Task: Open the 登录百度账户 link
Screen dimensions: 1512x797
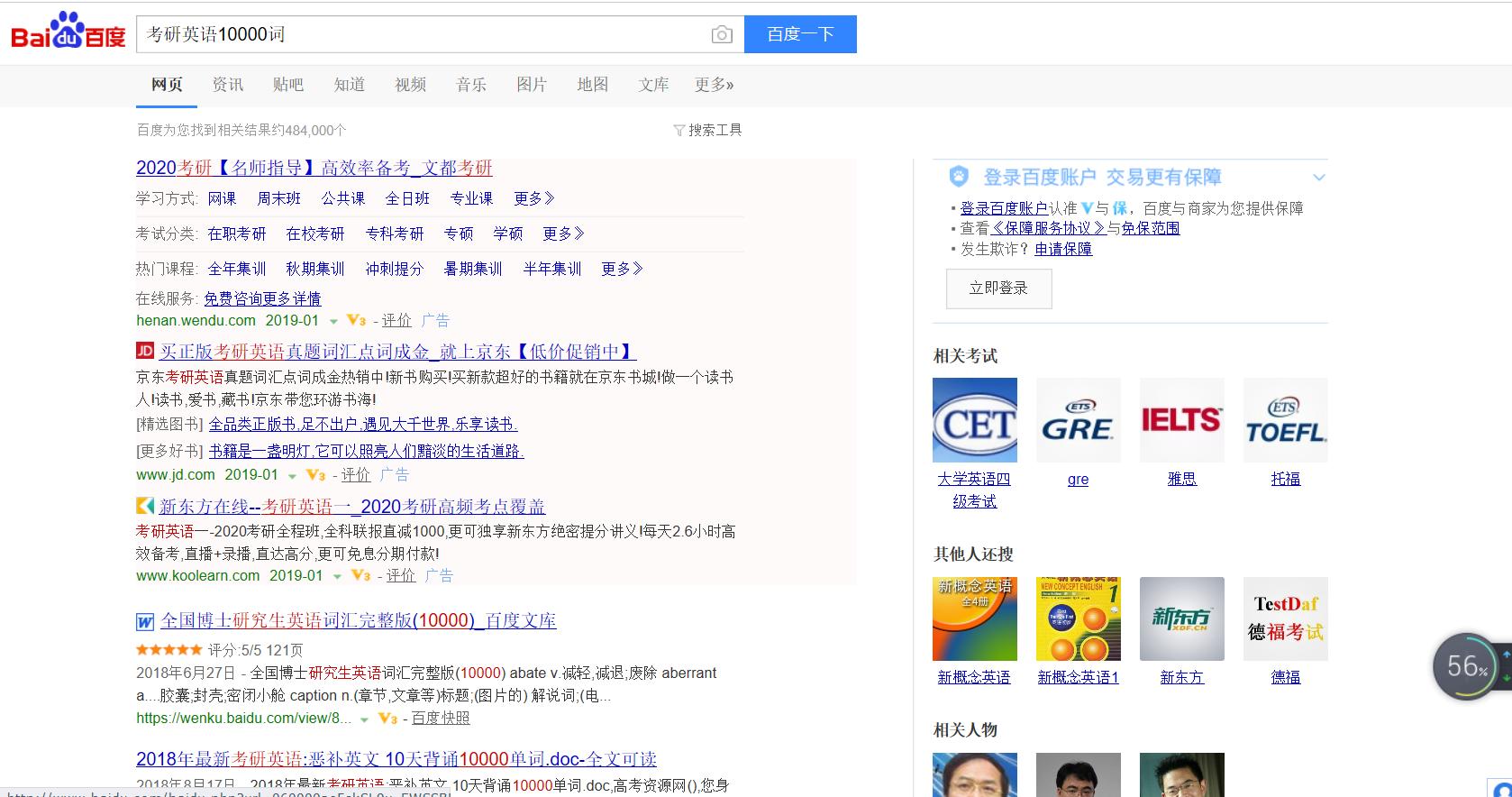Action: 1004,208
